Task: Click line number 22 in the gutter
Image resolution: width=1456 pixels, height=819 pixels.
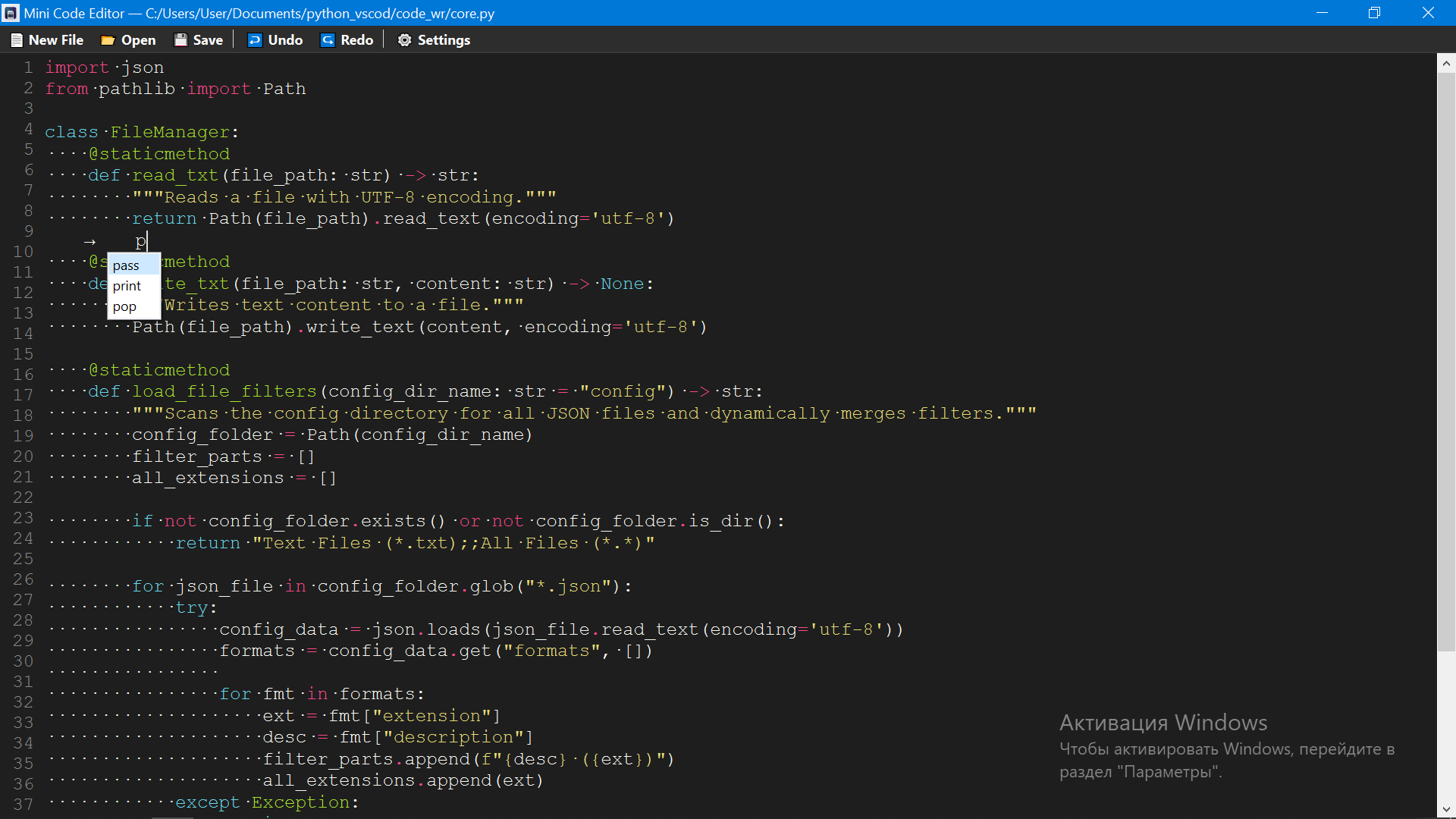Action: tap(23, 497)
